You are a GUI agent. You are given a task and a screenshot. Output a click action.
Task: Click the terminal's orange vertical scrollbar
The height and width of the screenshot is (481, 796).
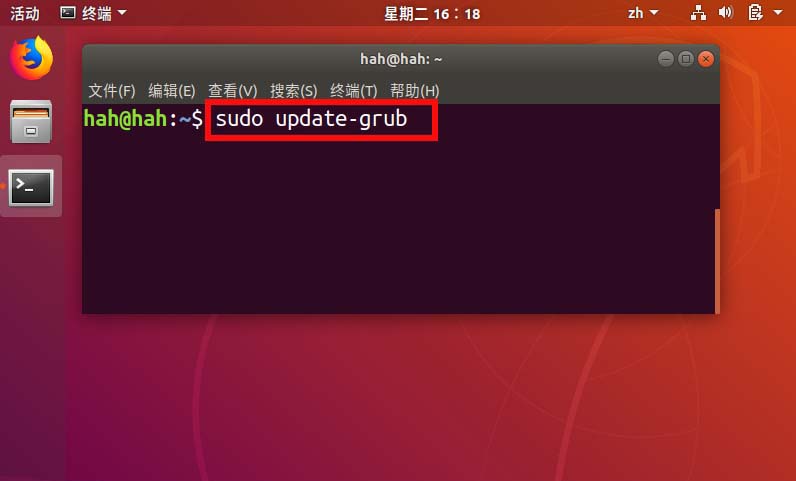pos(717,261)
